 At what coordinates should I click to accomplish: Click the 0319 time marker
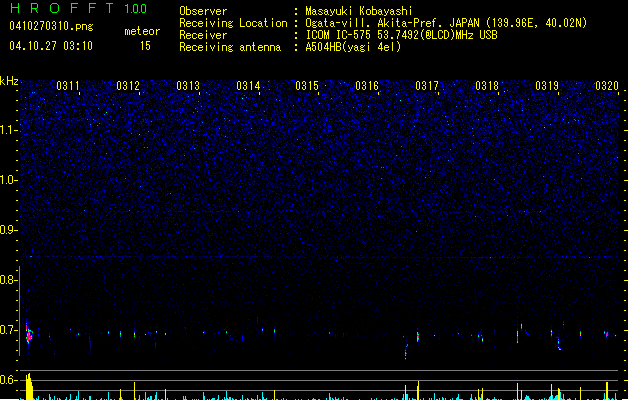[547, 86]
